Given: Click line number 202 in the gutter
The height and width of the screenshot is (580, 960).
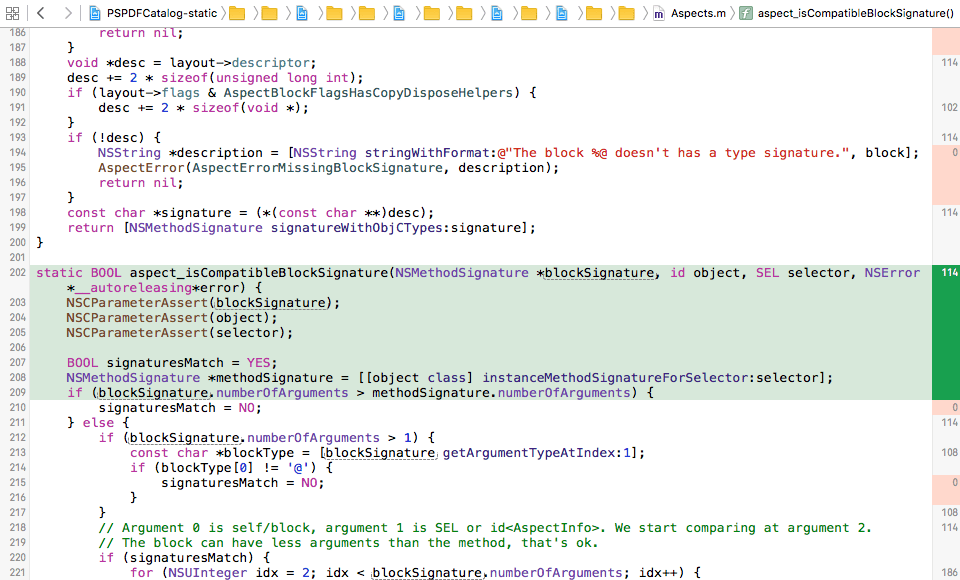Looking at the screenshot, I should pos(16,272).
